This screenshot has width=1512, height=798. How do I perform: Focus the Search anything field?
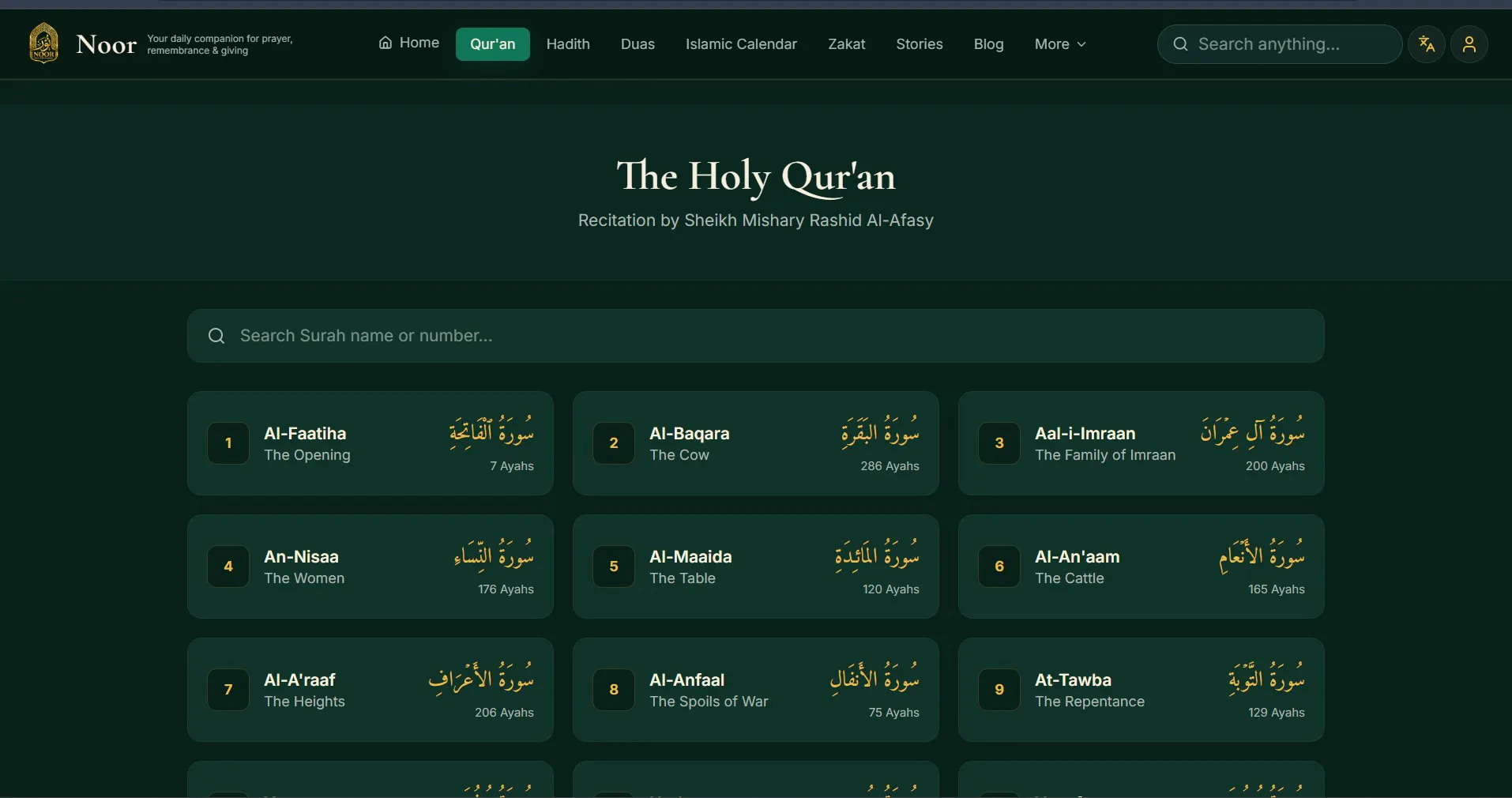click(1279, 44)
